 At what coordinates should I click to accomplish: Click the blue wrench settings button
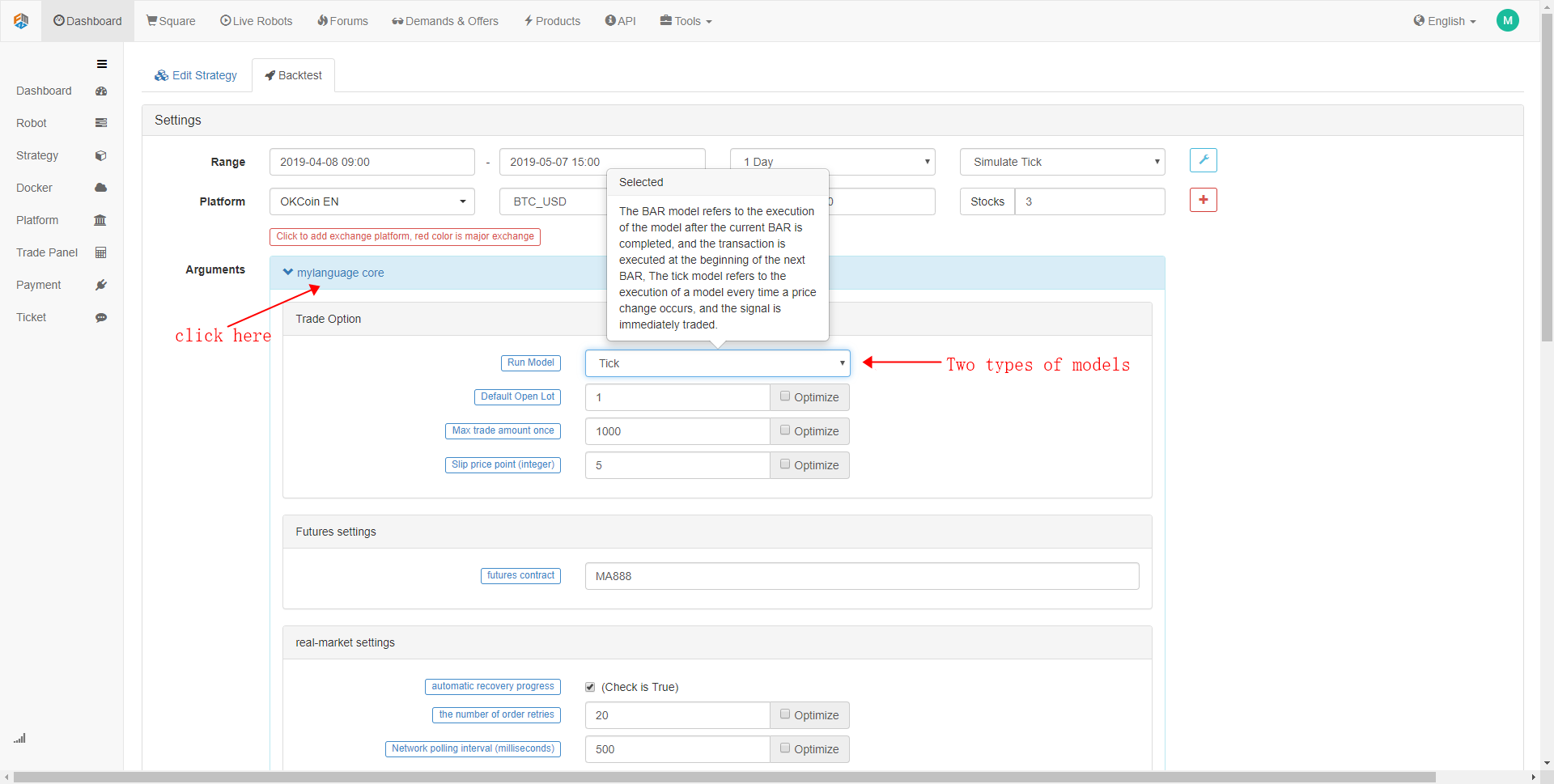pyautogui.click(x=1204, y=160)
